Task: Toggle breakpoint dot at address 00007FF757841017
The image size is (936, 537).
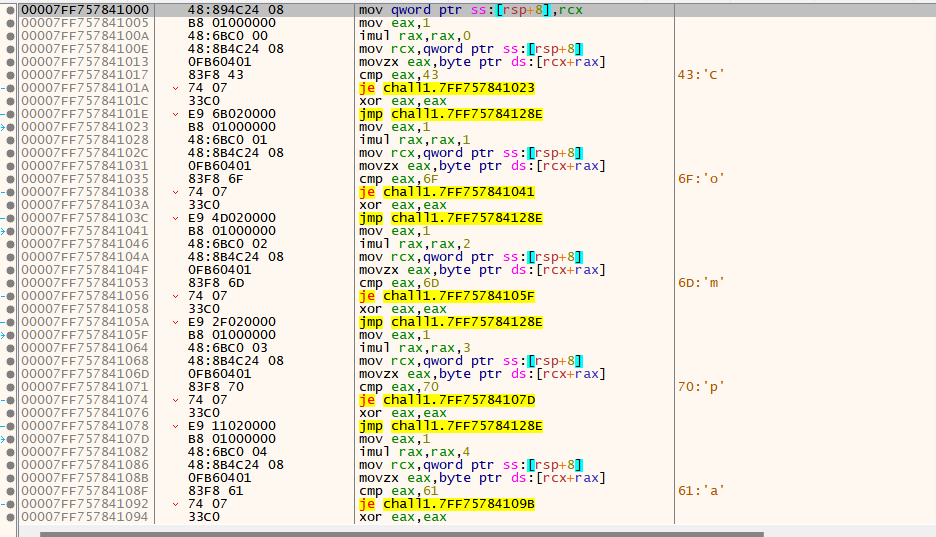Action: [10, 75]
